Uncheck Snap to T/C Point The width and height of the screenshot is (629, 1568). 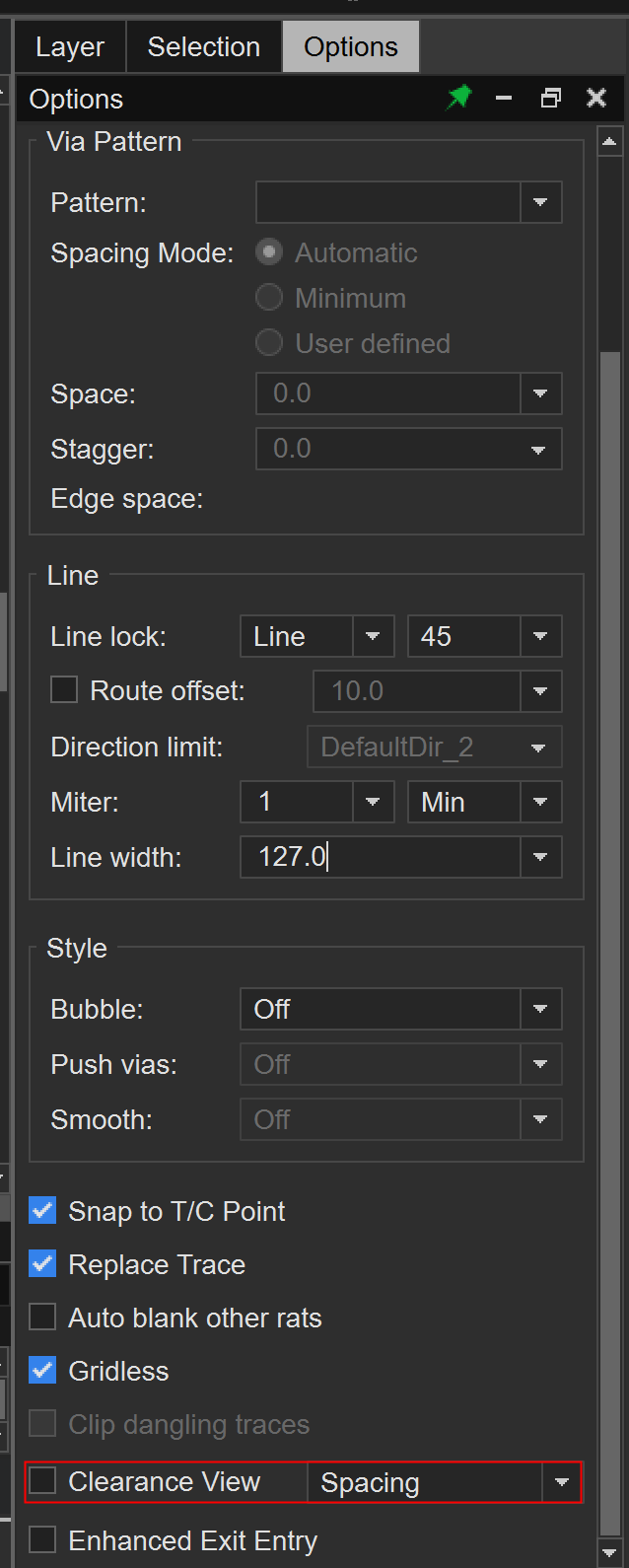click(42, 1210)
